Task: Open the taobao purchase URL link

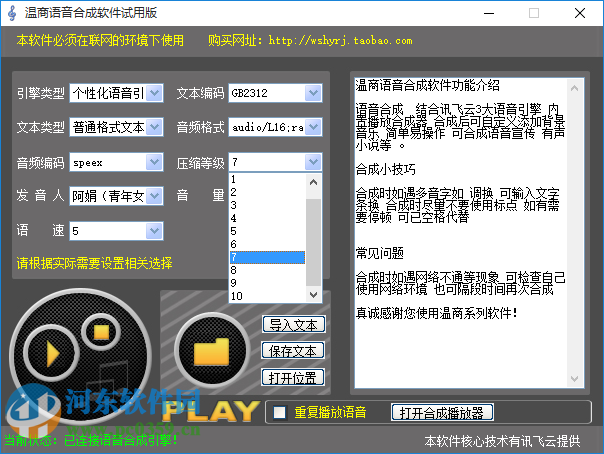Action: tap(341, 40)
